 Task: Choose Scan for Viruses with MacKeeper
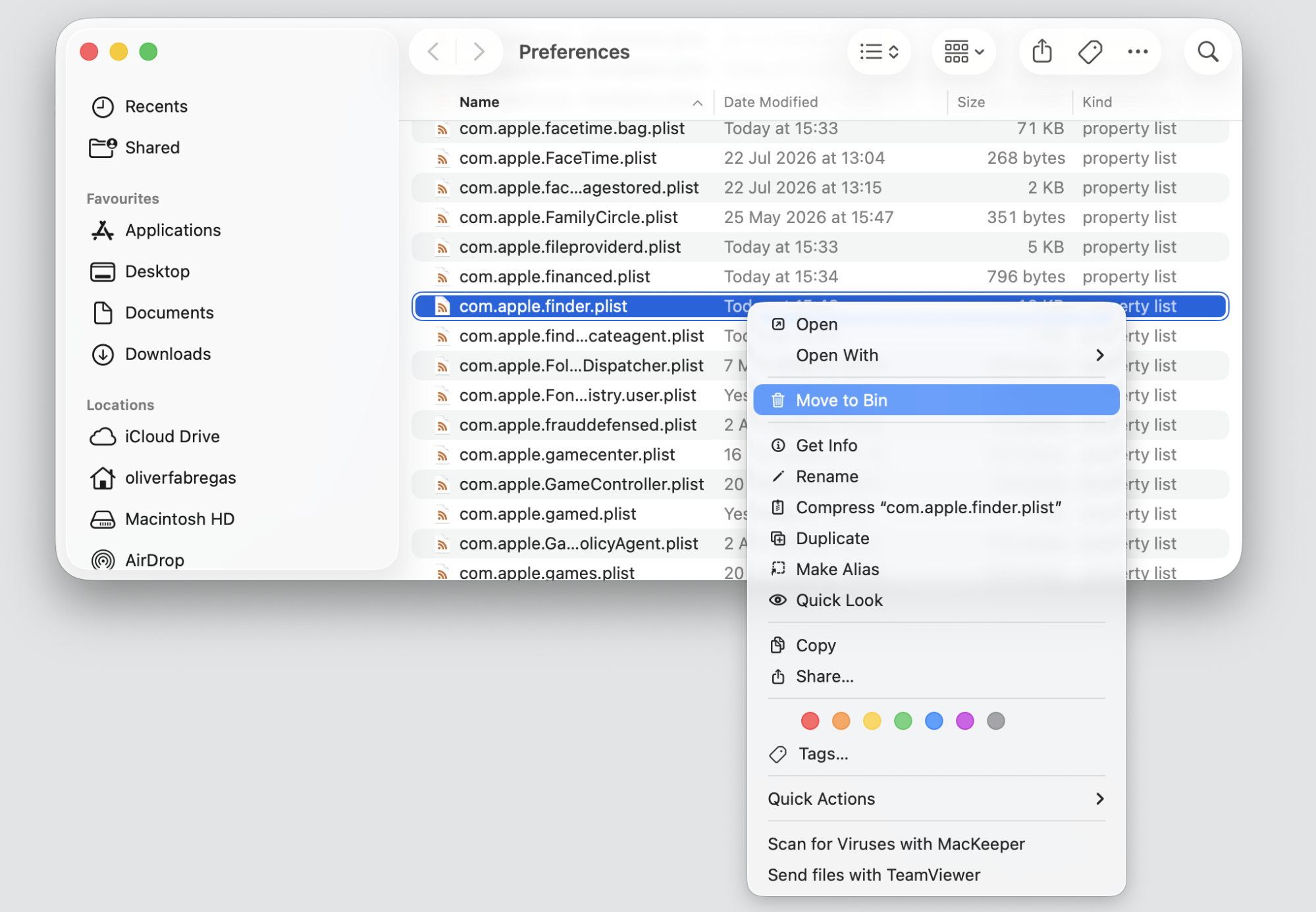point(936,844)
